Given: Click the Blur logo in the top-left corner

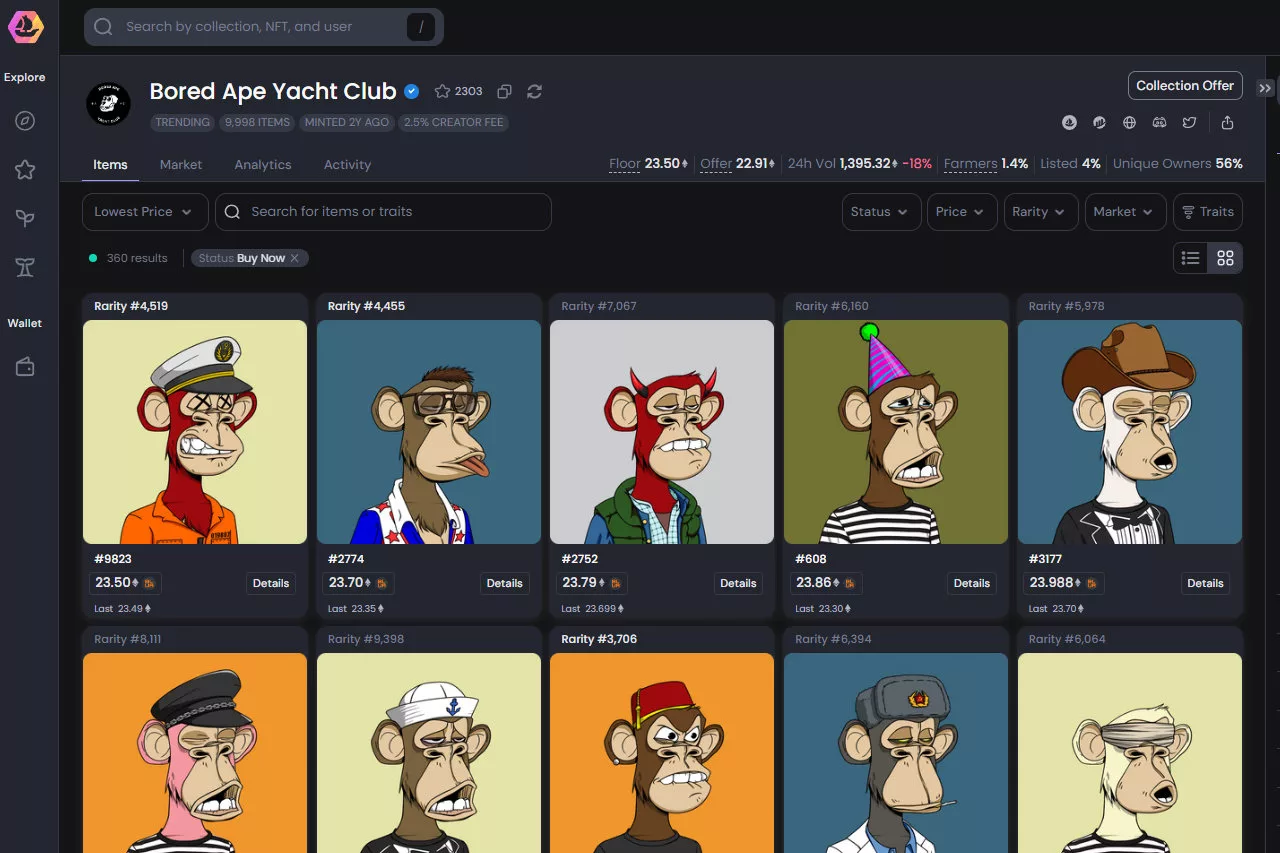Looking at the screenshot, I should (x=25, y=26).
